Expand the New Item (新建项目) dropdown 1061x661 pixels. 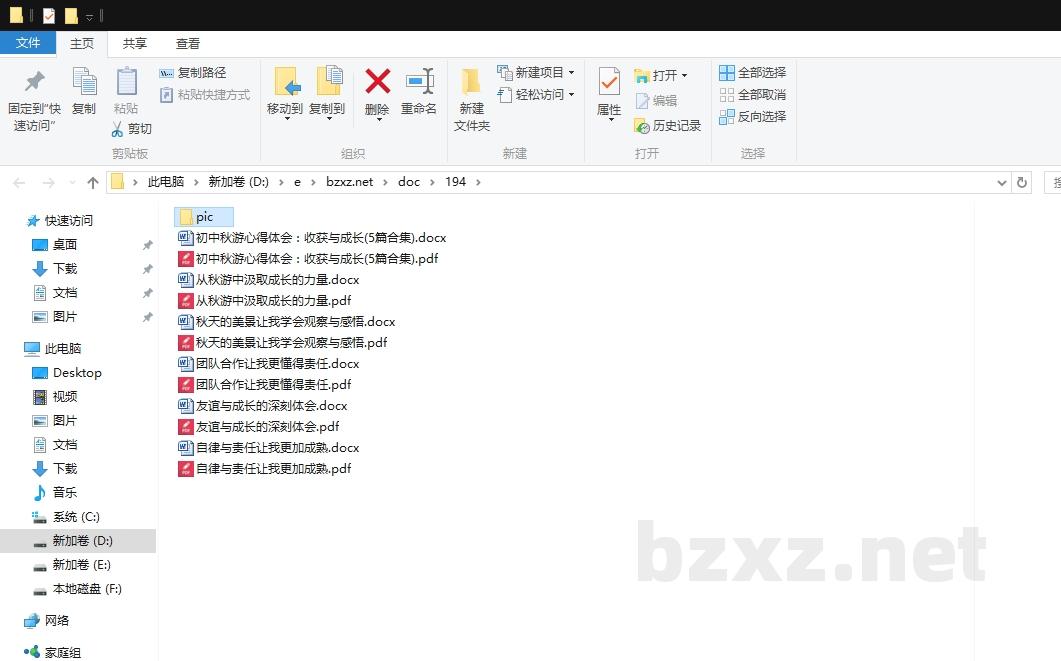571,73
